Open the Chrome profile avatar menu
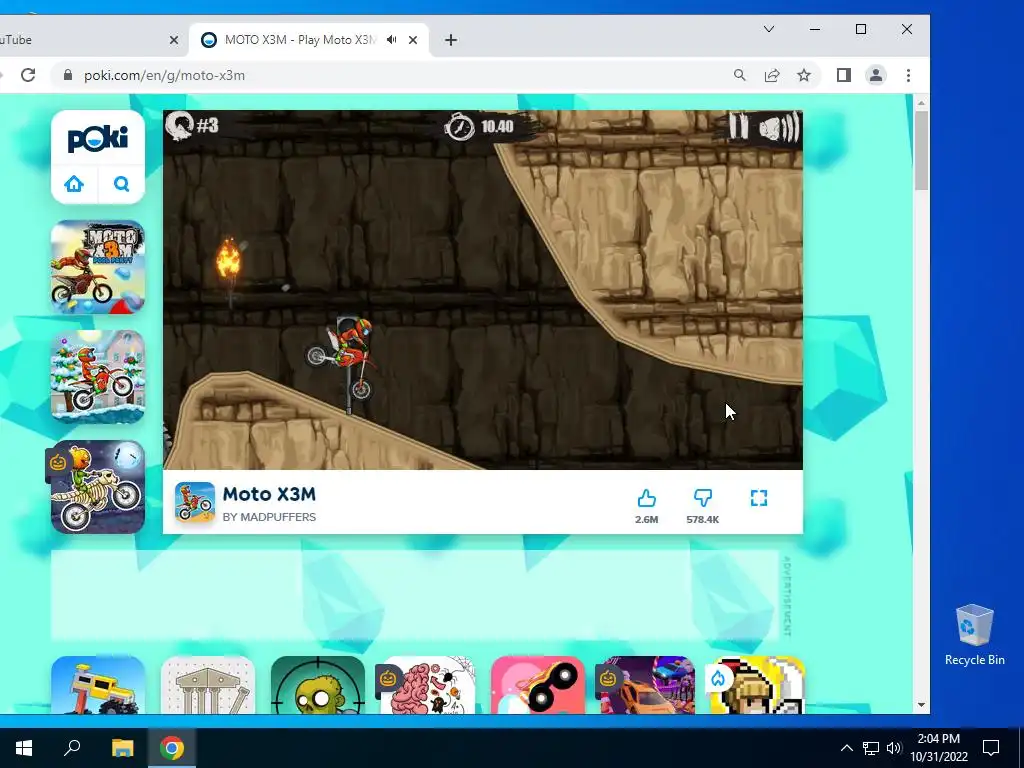 [876, 75]
